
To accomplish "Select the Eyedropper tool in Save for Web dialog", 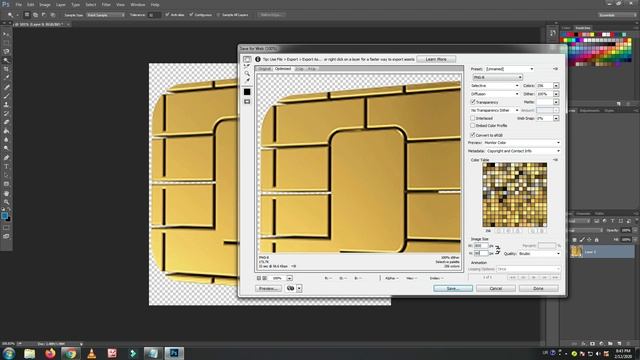I will pyautogui.click(x=247, y=80).
